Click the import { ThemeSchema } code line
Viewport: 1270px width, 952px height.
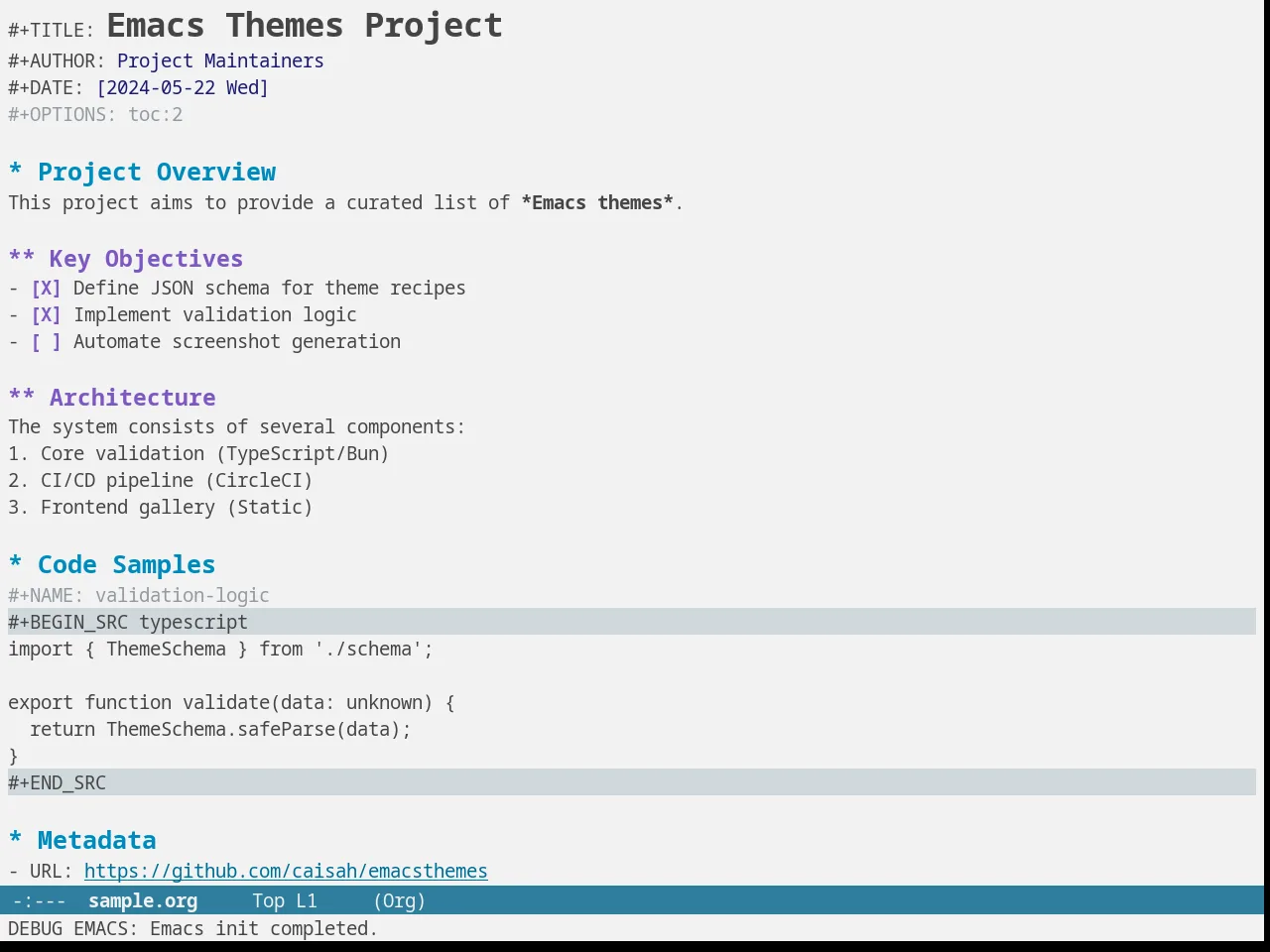pos(220,649)
